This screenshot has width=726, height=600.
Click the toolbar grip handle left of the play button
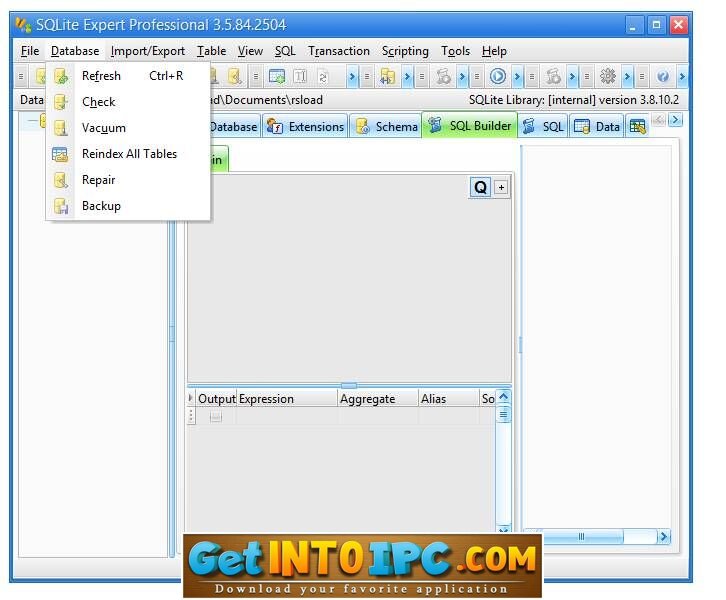click(x=477, y=77)
